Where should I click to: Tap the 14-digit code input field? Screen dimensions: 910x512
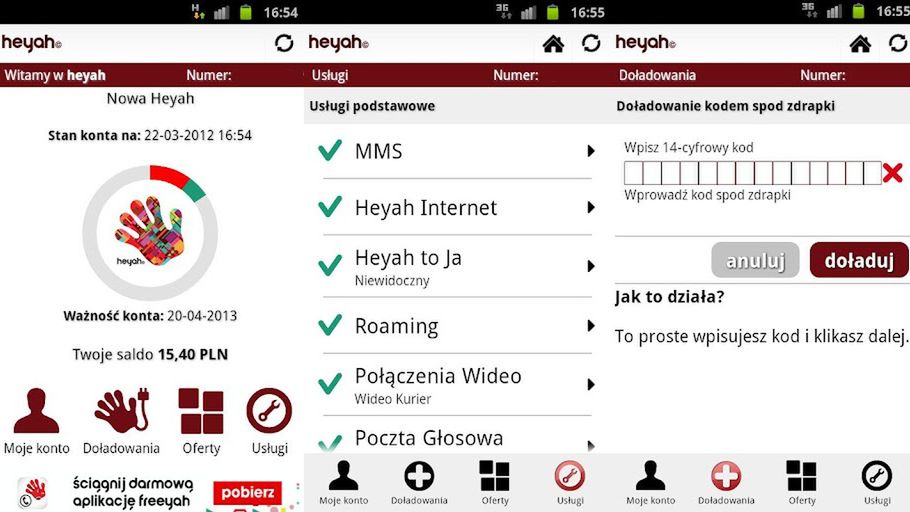pos(753,173)
